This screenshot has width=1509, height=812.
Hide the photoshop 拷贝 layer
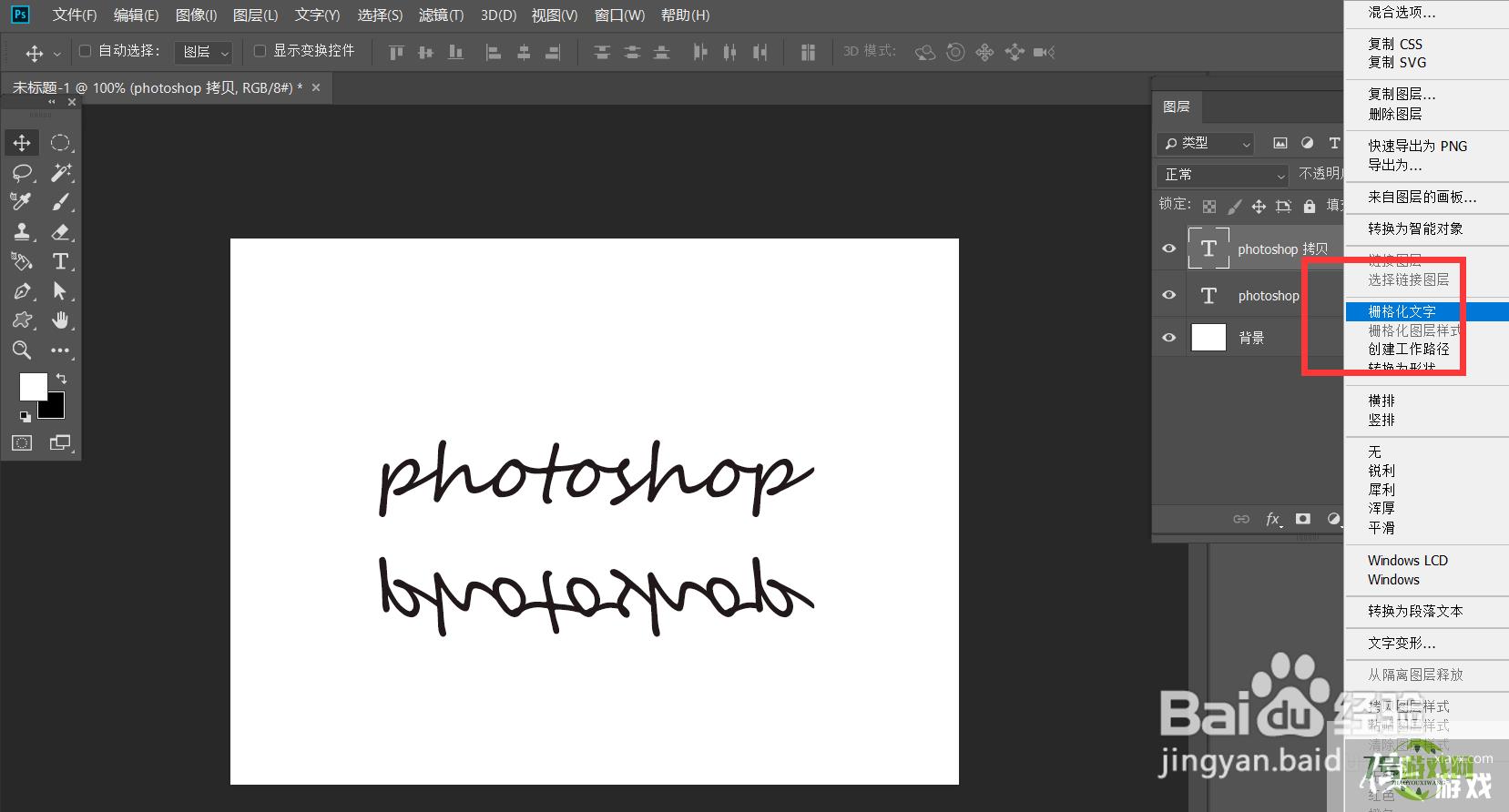[1169, 249]
